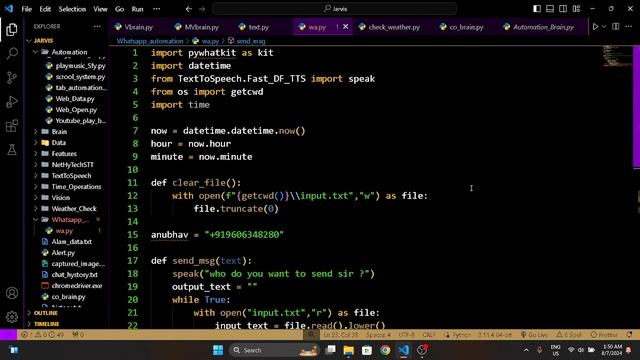Image resolution: width=640 pixels, height=360 pixels.
Task: Open the Selection menu
Action: click(72, 9)
